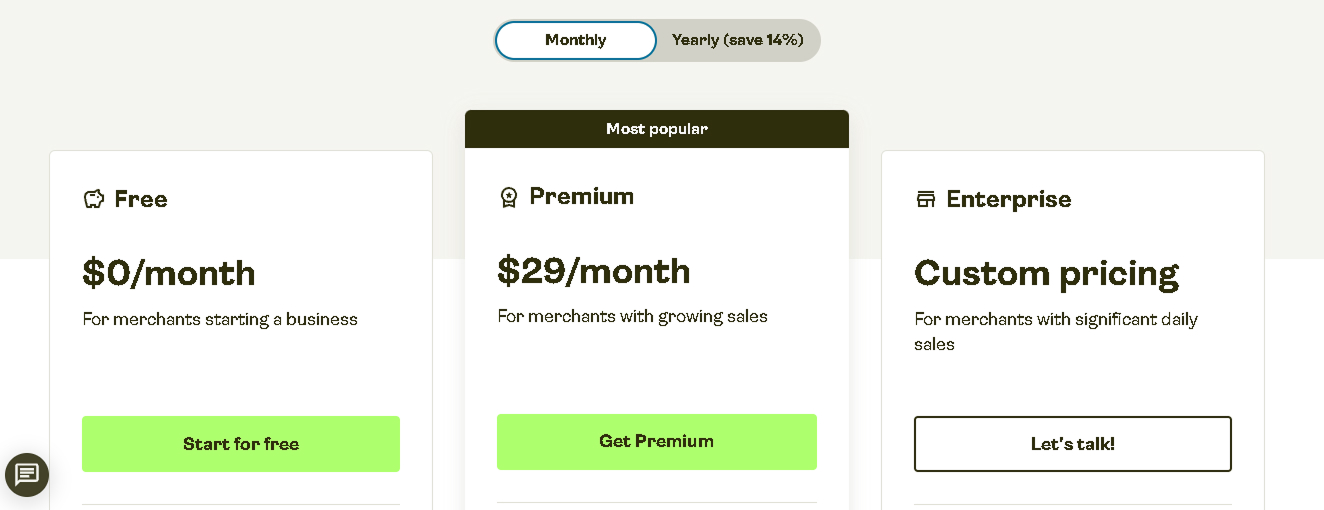The height and width of the screenshot is (510, 1324).
Task: Click 'For merchants with growing sales' description
Action: (x=633, y=317)
